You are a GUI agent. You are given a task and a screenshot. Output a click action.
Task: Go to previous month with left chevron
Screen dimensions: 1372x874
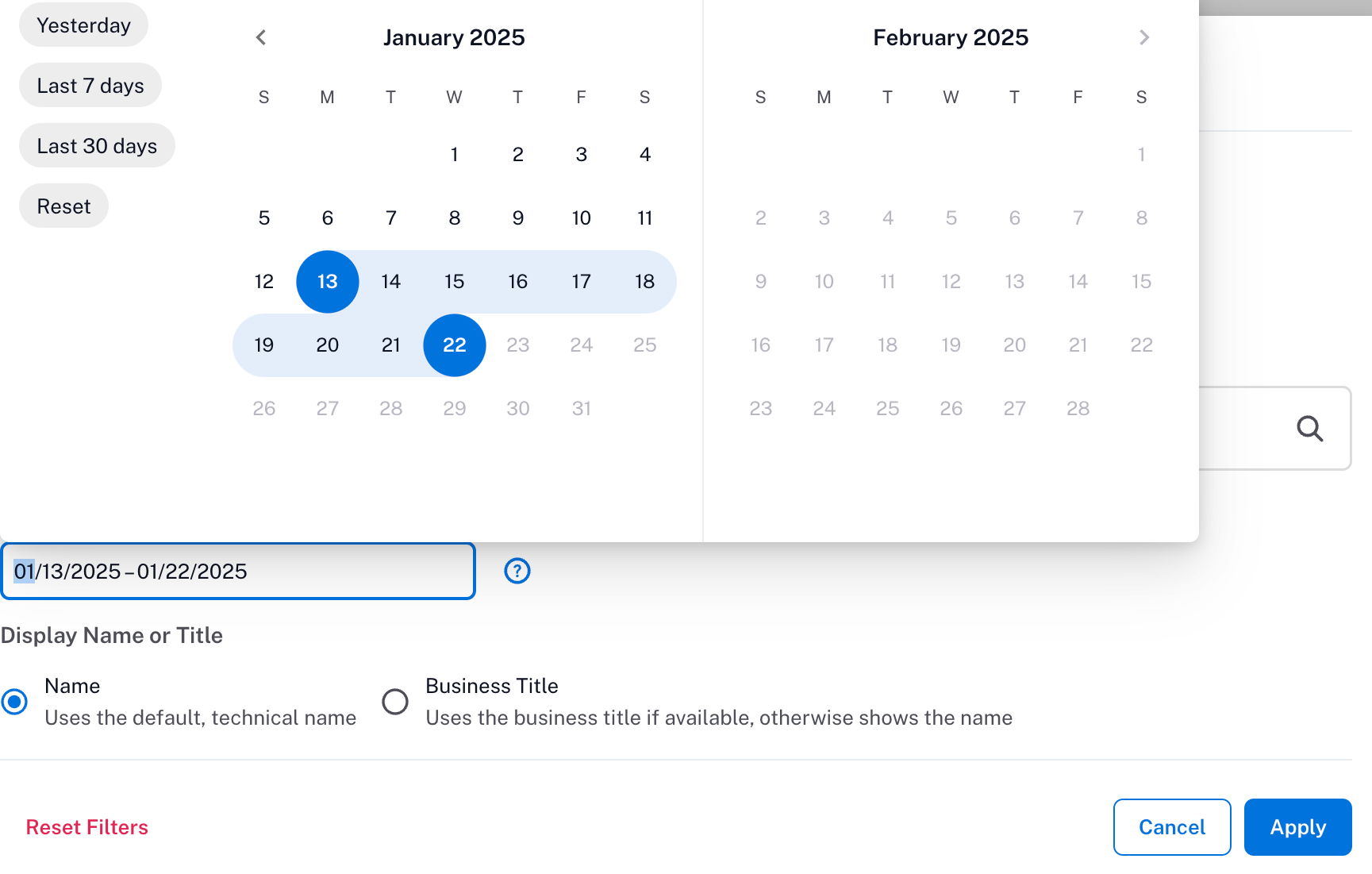(261, 37)
